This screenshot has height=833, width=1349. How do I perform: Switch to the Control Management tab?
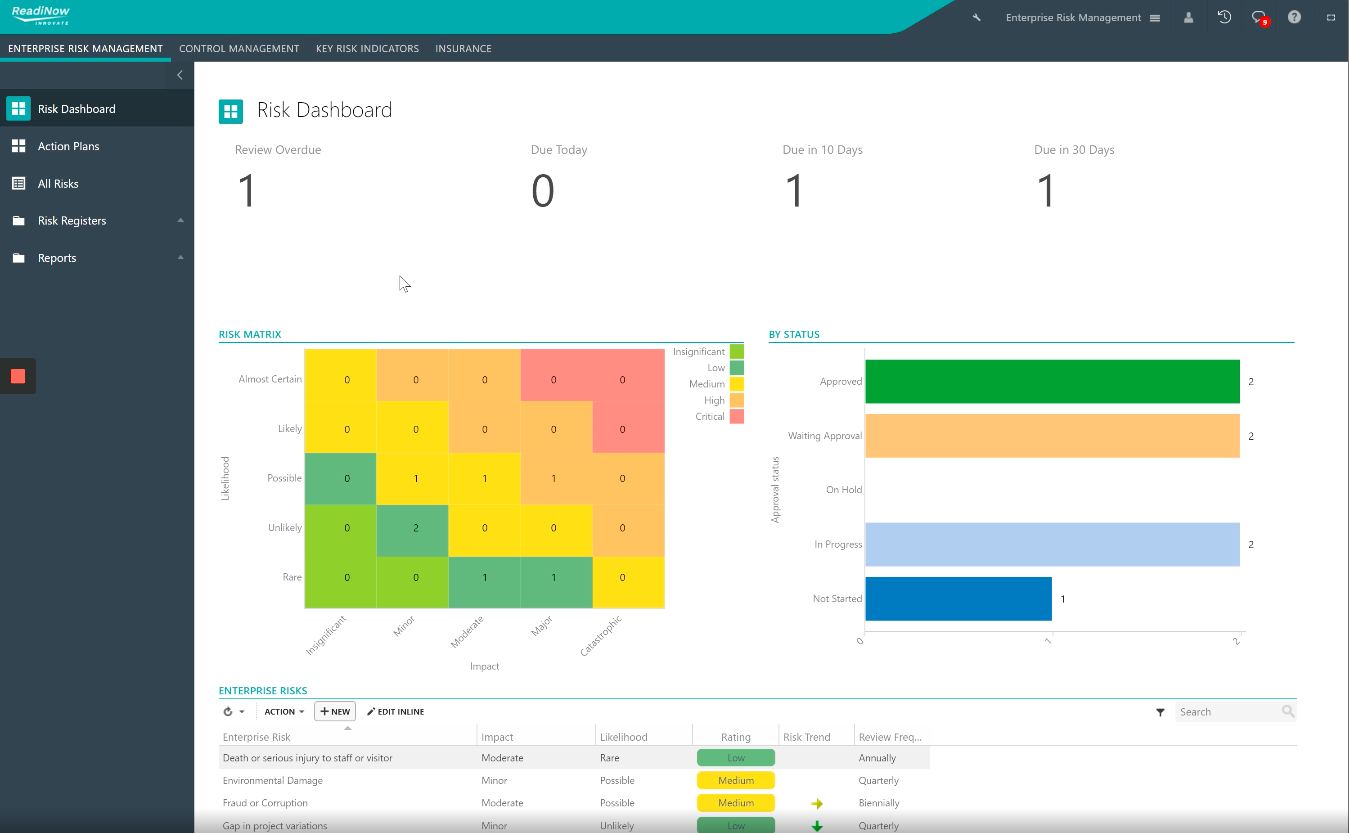click(239, 48)
